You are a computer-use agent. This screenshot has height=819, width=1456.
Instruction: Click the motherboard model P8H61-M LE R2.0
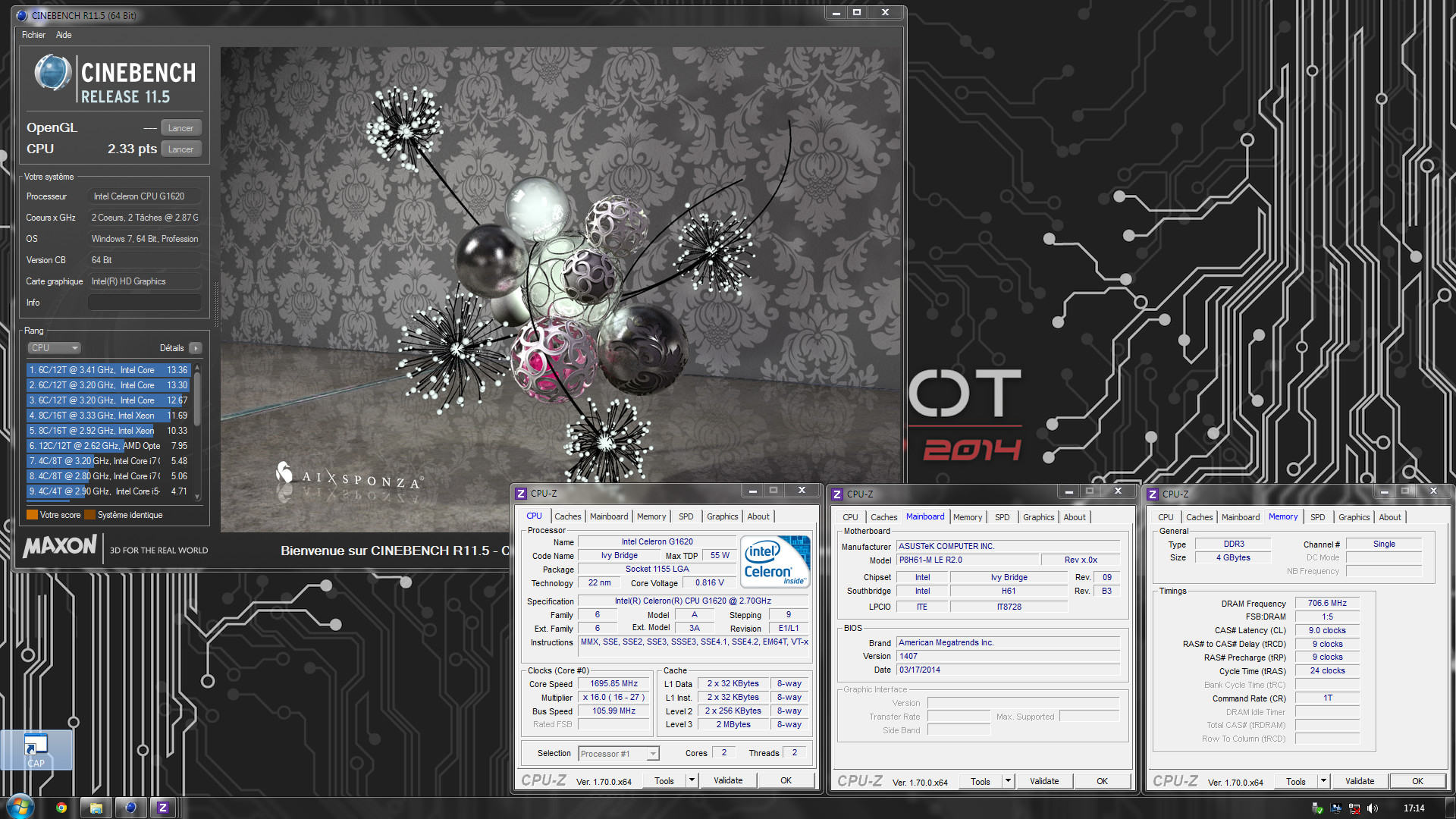point(967,560)
